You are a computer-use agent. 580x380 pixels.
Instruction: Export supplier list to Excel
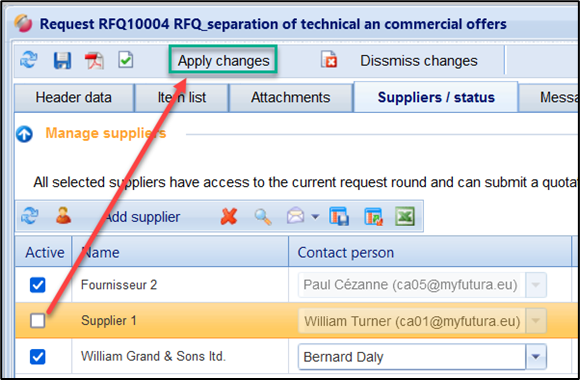[405, 216]
